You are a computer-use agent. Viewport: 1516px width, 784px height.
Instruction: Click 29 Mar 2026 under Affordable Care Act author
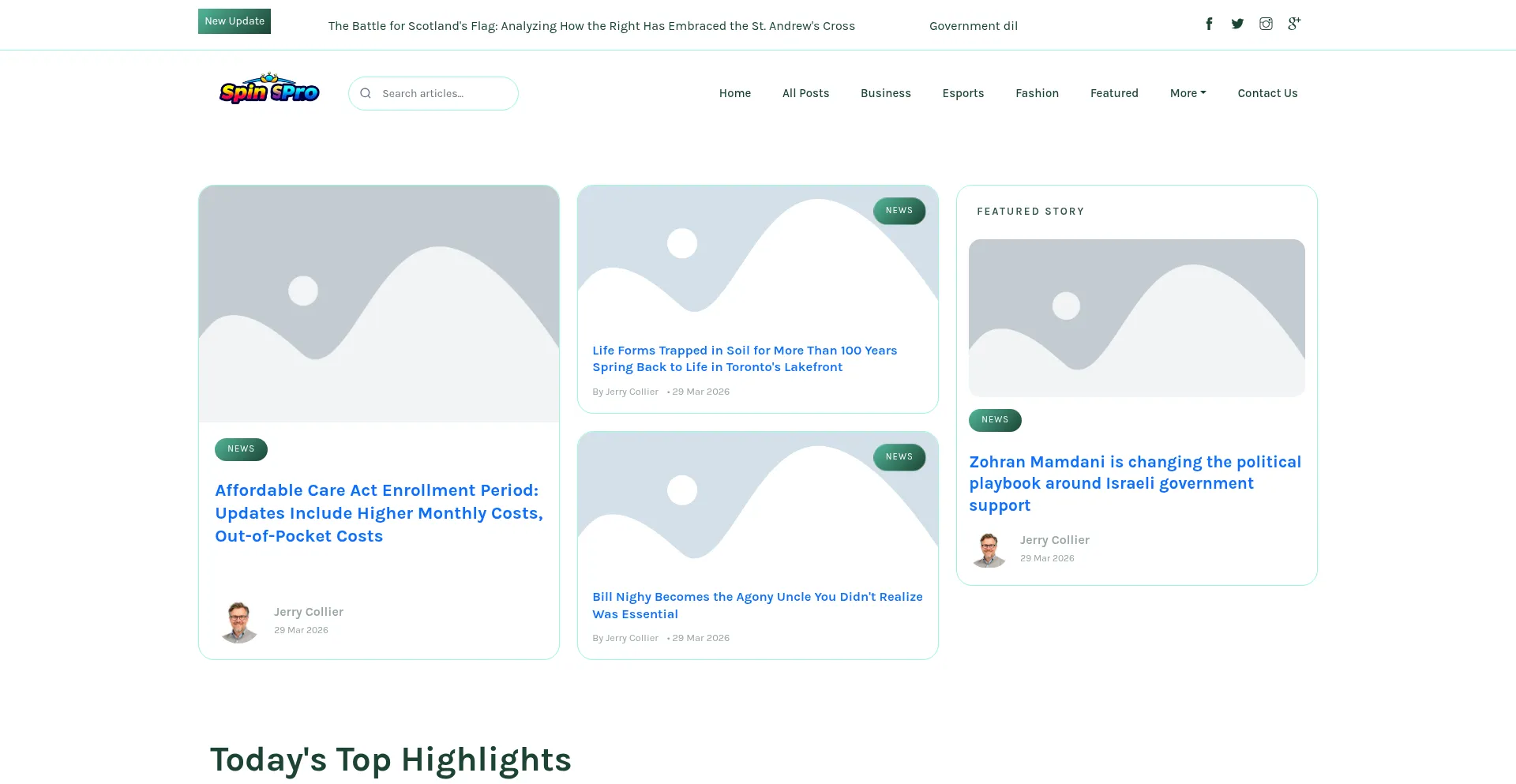(301, 630)
